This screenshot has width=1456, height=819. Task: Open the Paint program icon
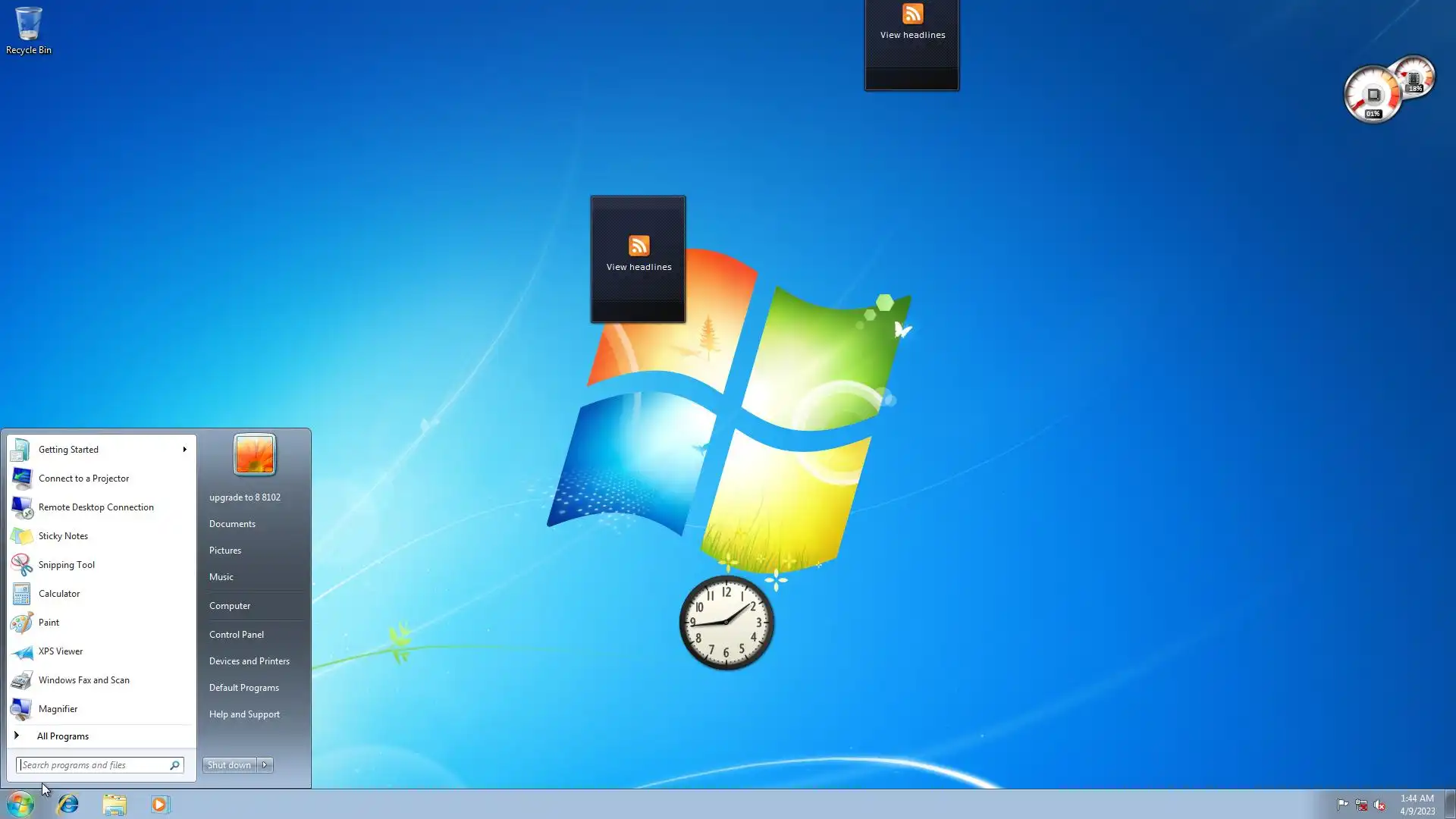[21, 623]
